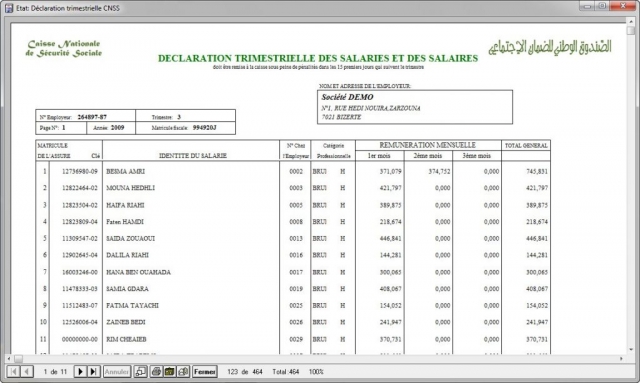The height and width of the screenshot is (383, 640).
Task: Click the search text binoculars icon
Action: (x=183, y=372)
